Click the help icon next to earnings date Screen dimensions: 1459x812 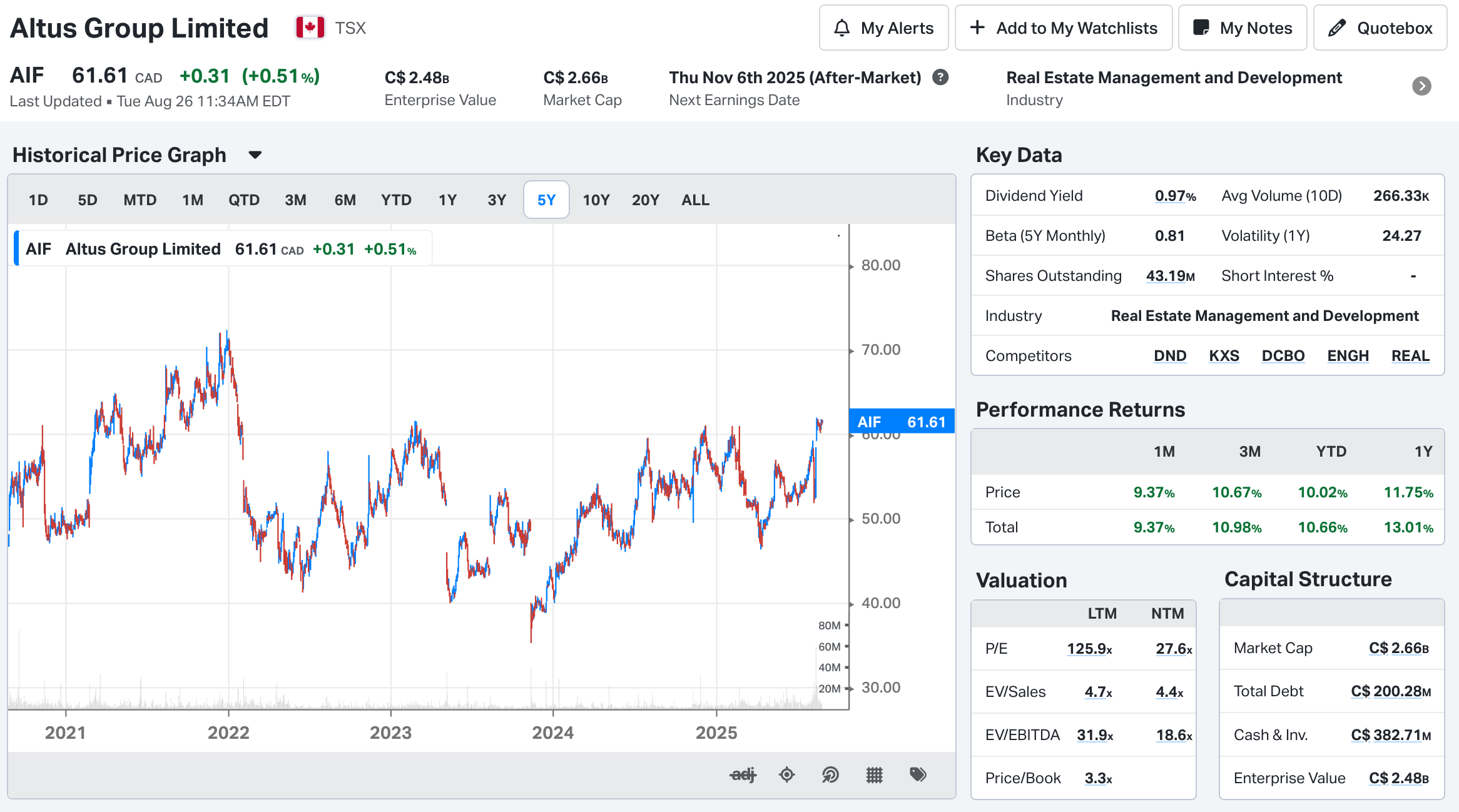point(940,77)
